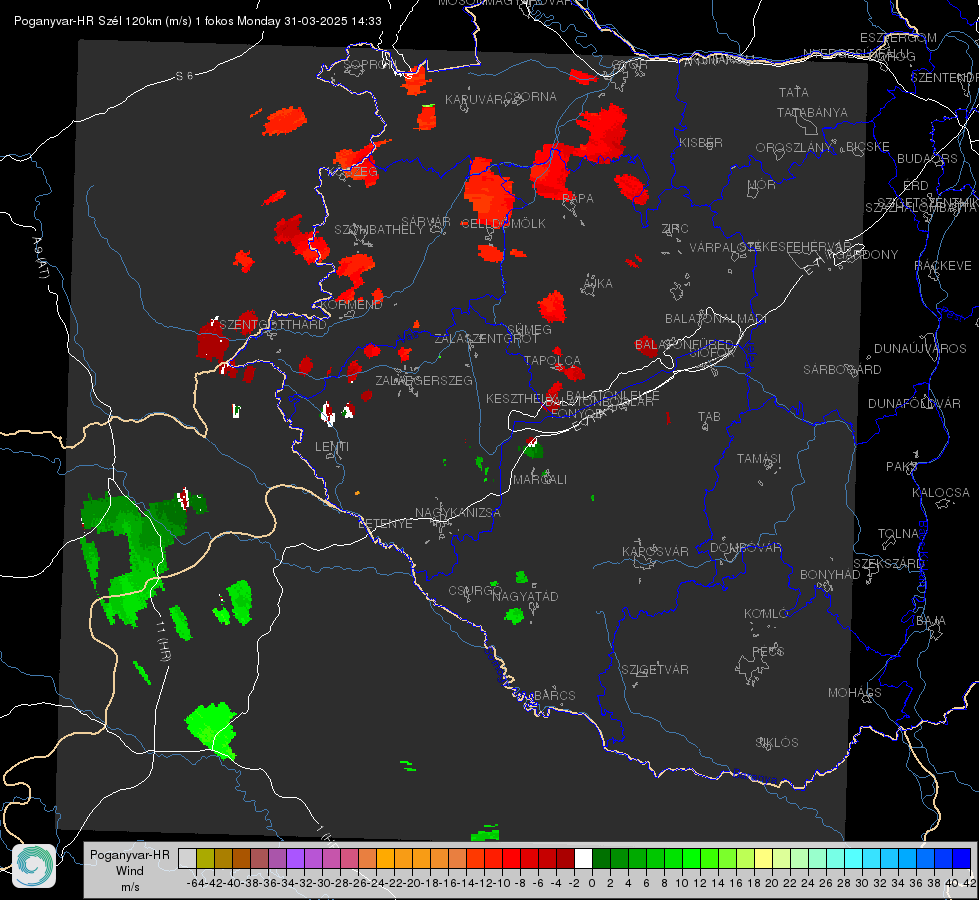Viewport: 979px width, 900px height.
Task: Click the BICSKE town label
Action: click(868, 147)
